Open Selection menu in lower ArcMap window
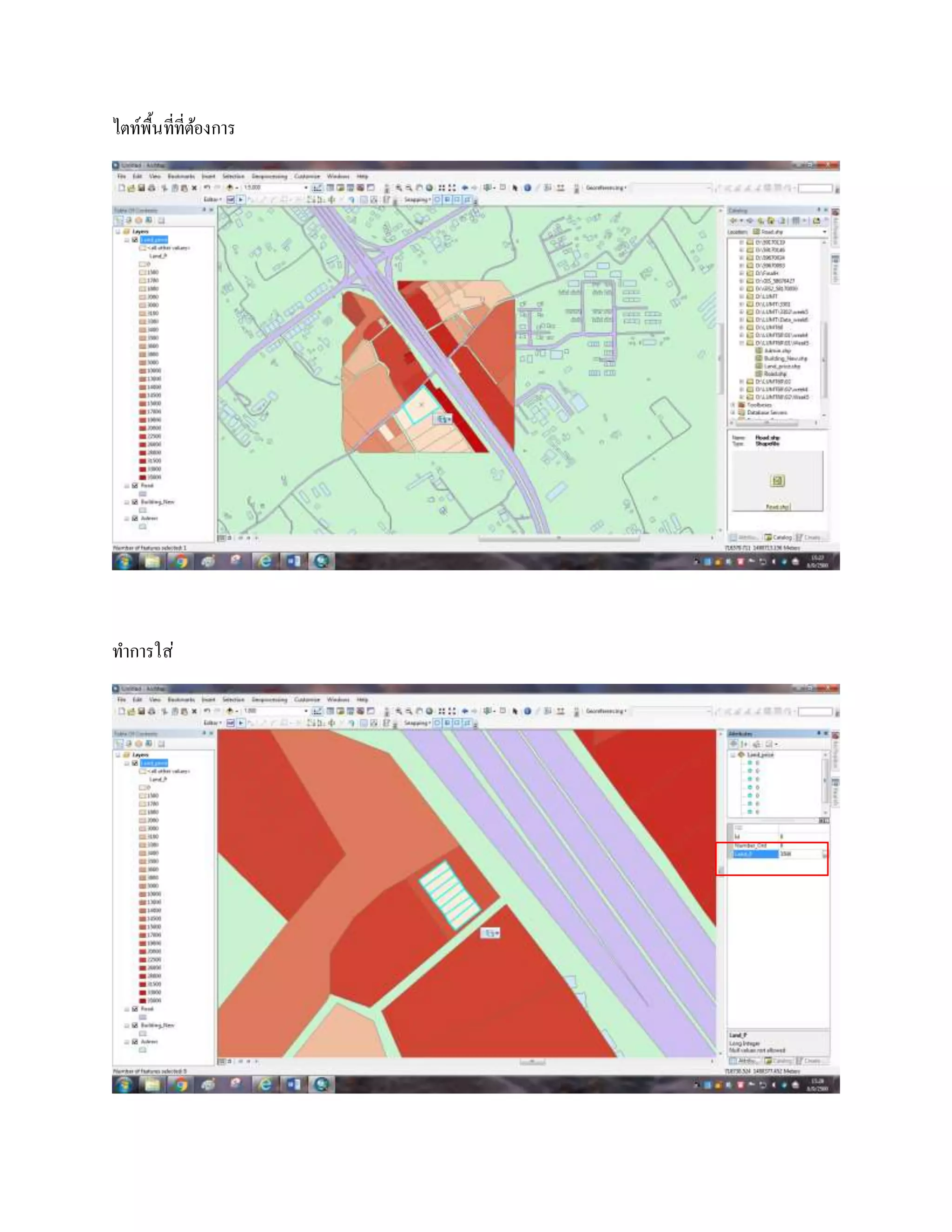Screen dimensions: 952x1232 click(233, 700)
